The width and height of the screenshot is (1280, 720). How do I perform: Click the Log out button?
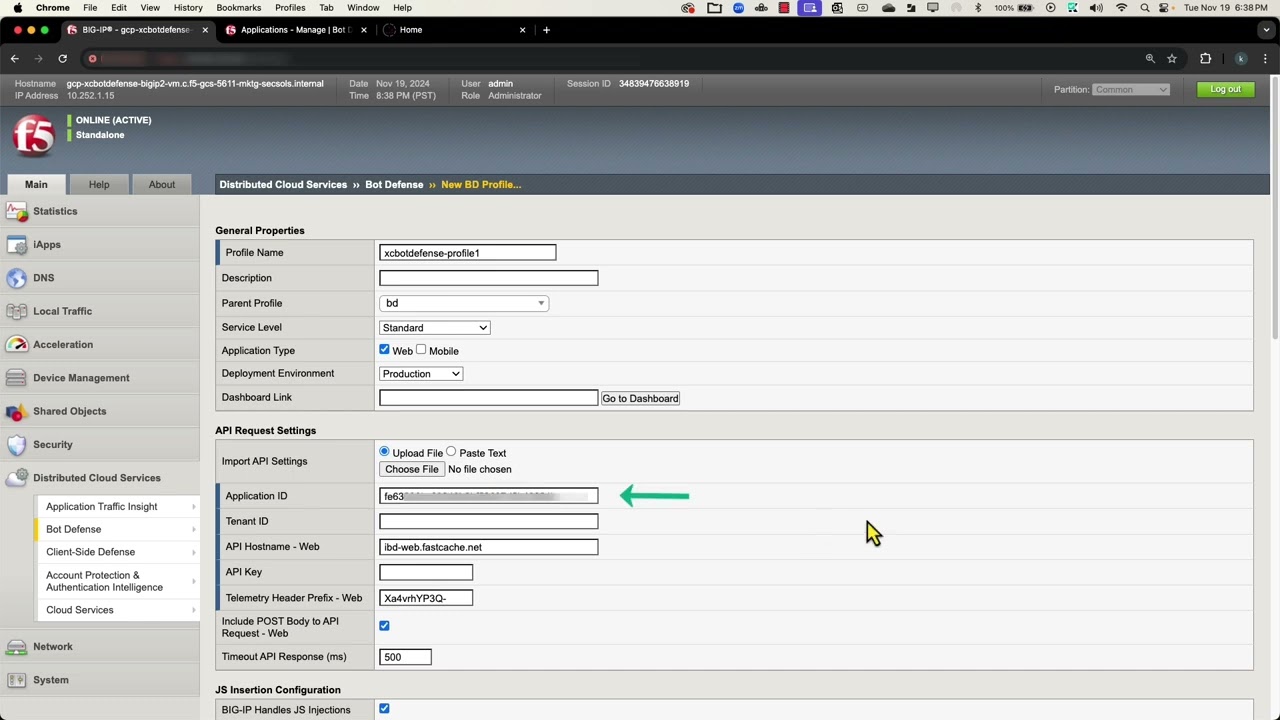pyautogui.click(x=1225, y=90)
